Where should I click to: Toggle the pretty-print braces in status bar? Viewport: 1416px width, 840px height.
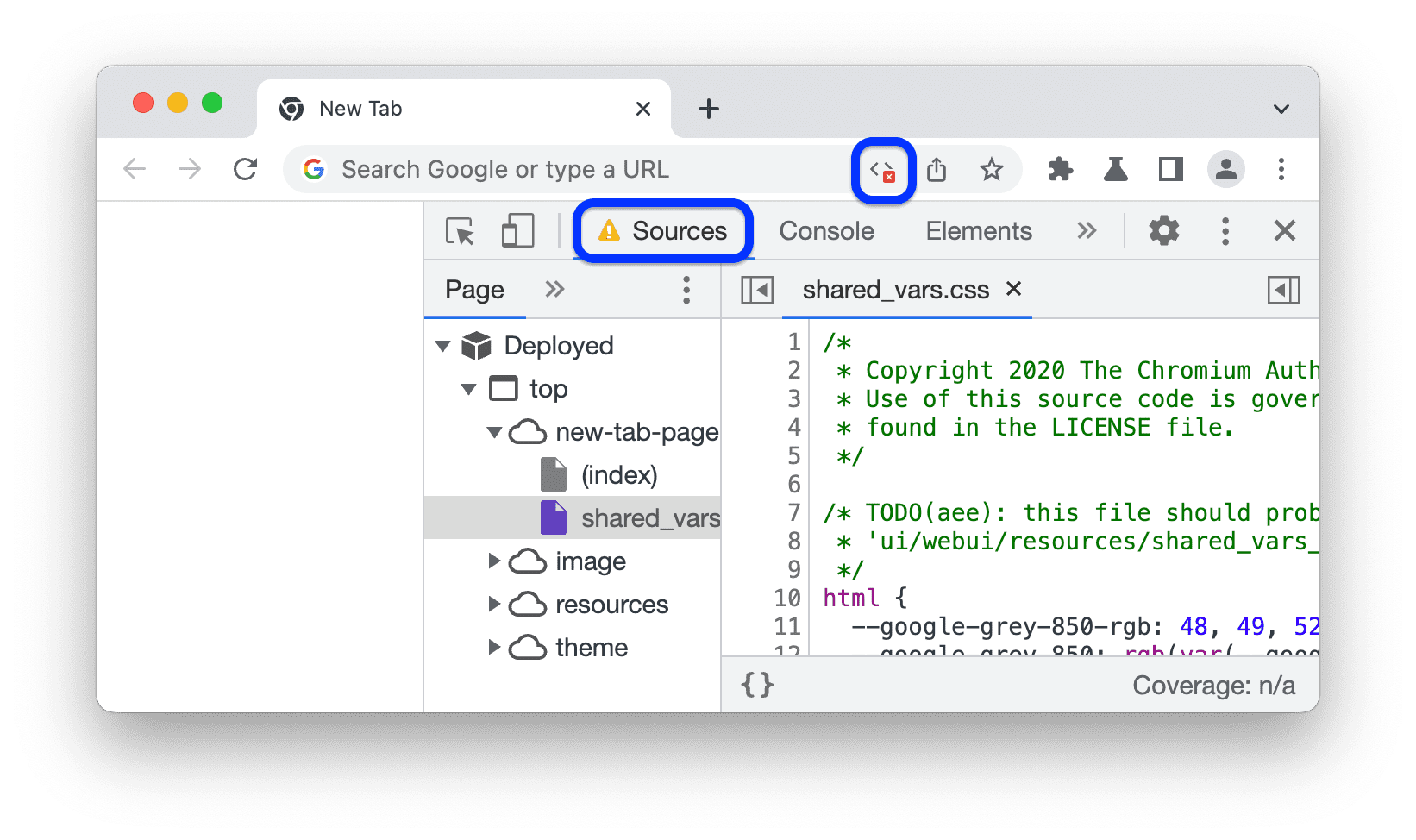pyautogui.click(x=755, y=685)
